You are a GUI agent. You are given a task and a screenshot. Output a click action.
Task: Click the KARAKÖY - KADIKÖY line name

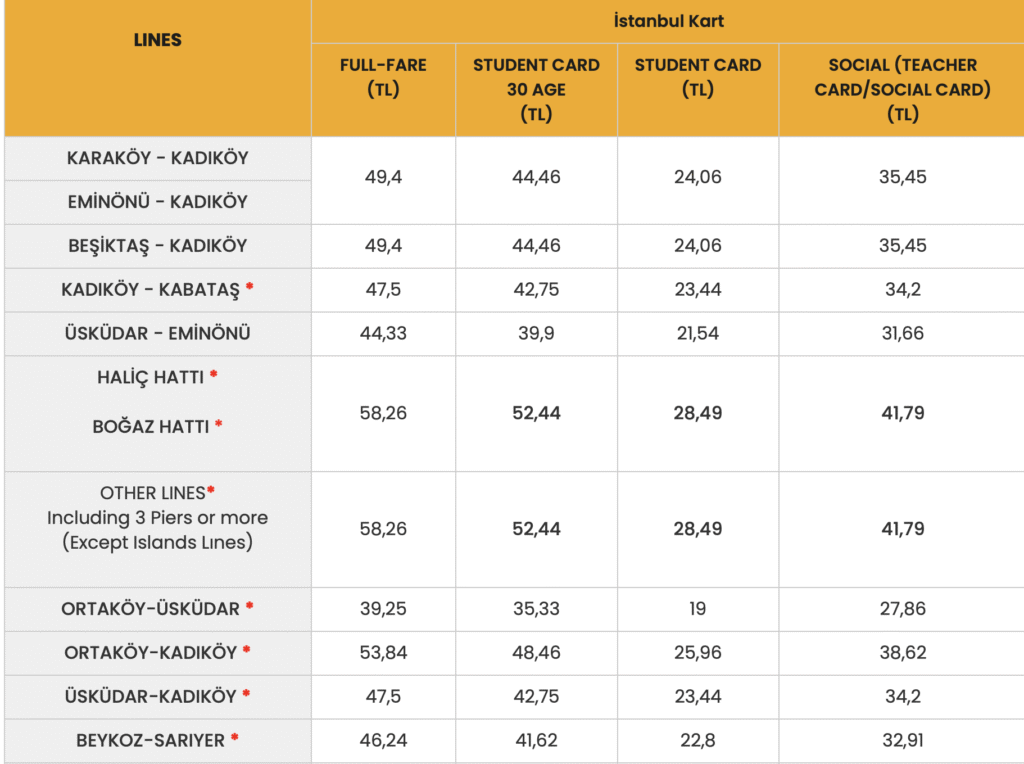click(157, 158)
